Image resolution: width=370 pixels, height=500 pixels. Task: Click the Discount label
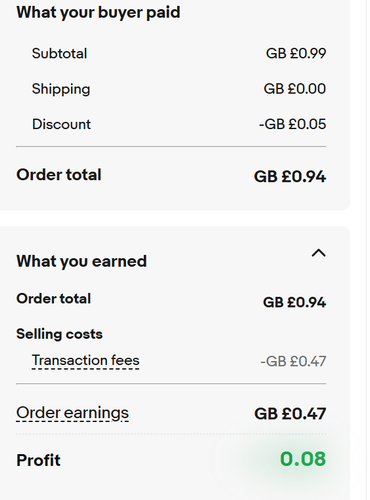pyautogui.click(x=61, y=124)
